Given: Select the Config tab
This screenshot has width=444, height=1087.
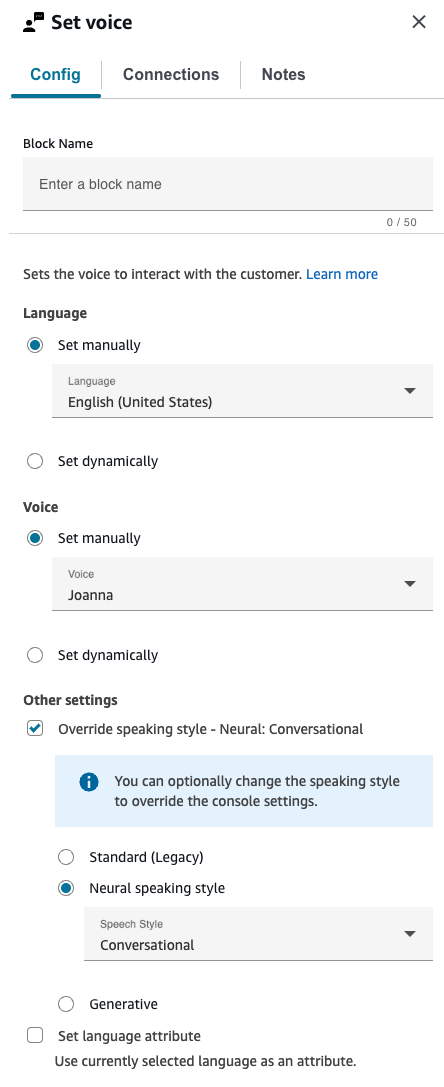Looking at the screenshot, I should point(56,74).
